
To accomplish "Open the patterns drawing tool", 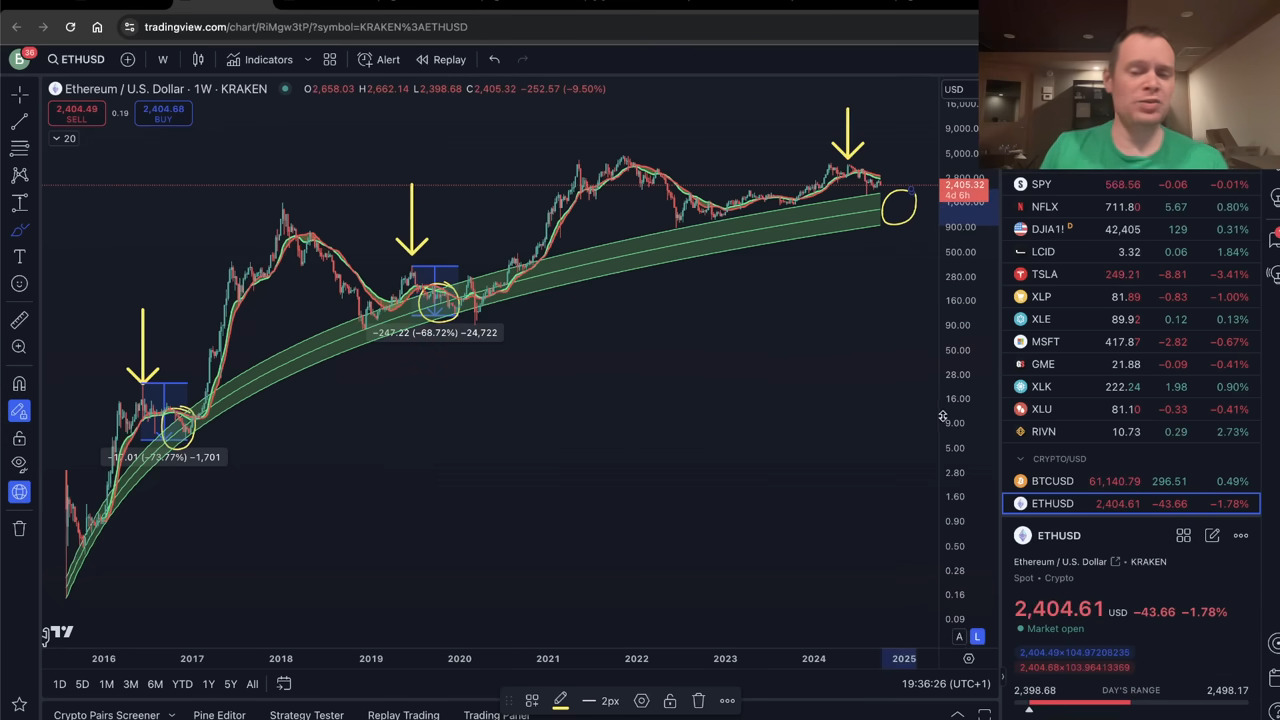I will pyautogui.click(x=19, y=176).
